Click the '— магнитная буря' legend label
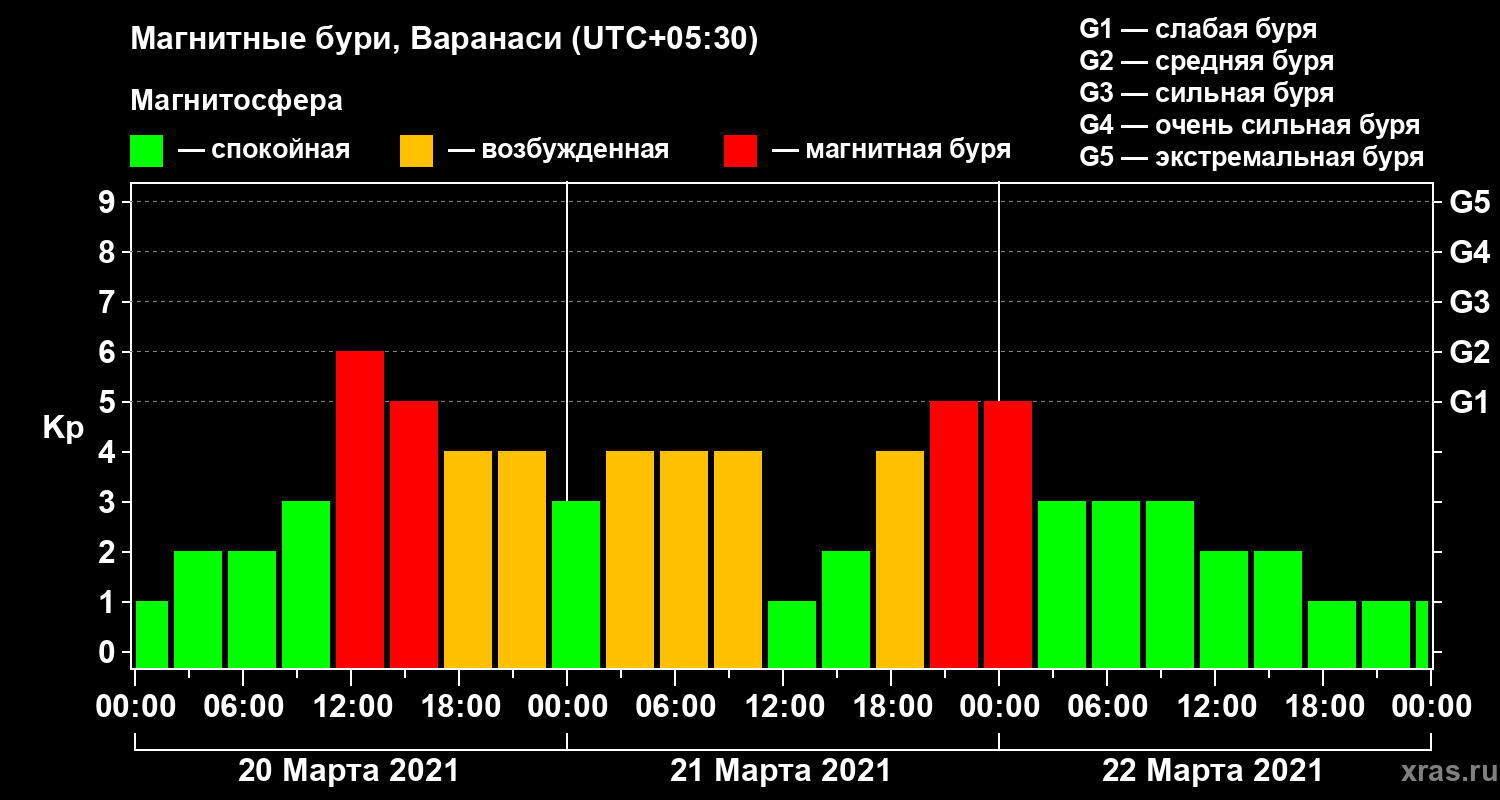 coord(892,151)
